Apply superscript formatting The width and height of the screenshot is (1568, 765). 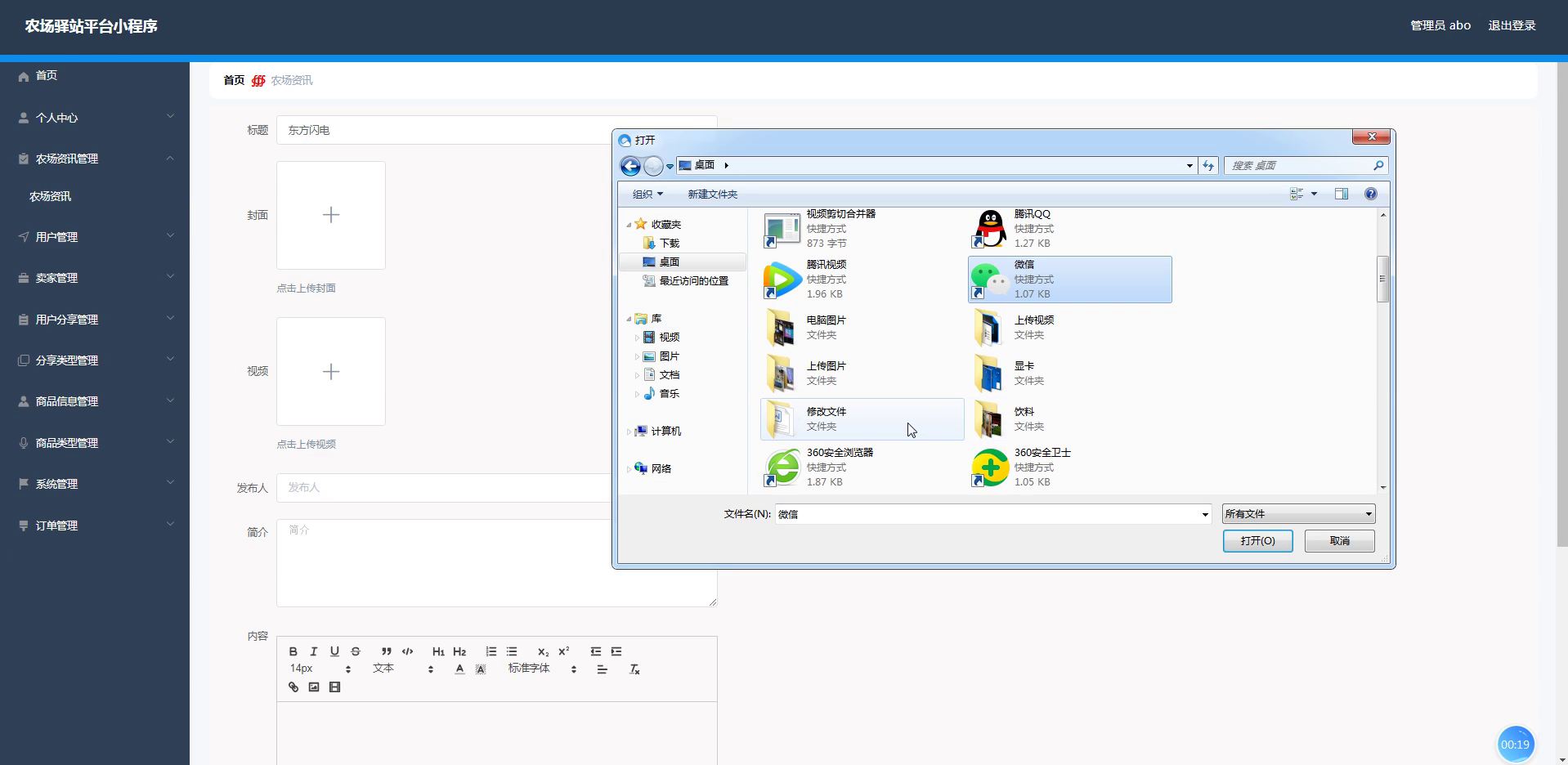tap(564, 651)
